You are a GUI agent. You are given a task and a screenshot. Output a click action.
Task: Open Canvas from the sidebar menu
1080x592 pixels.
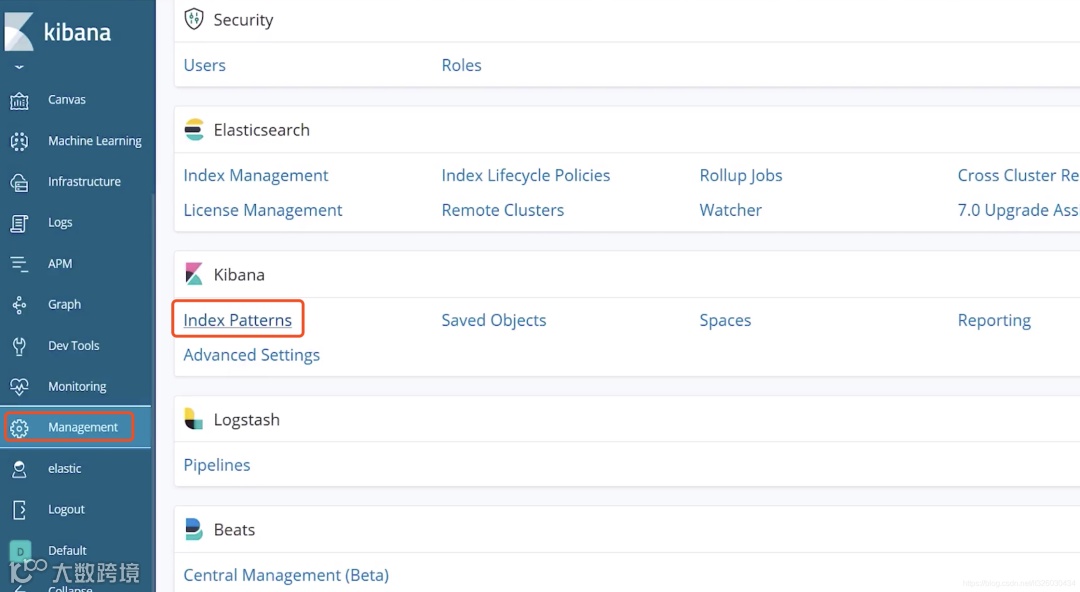tap(67, 100)
